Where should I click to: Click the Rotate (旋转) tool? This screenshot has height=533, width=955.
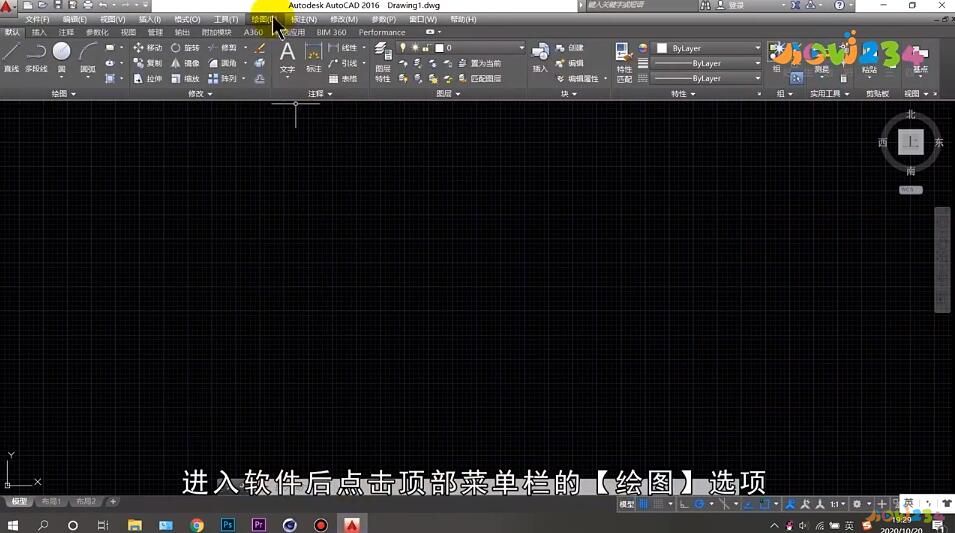185,48
